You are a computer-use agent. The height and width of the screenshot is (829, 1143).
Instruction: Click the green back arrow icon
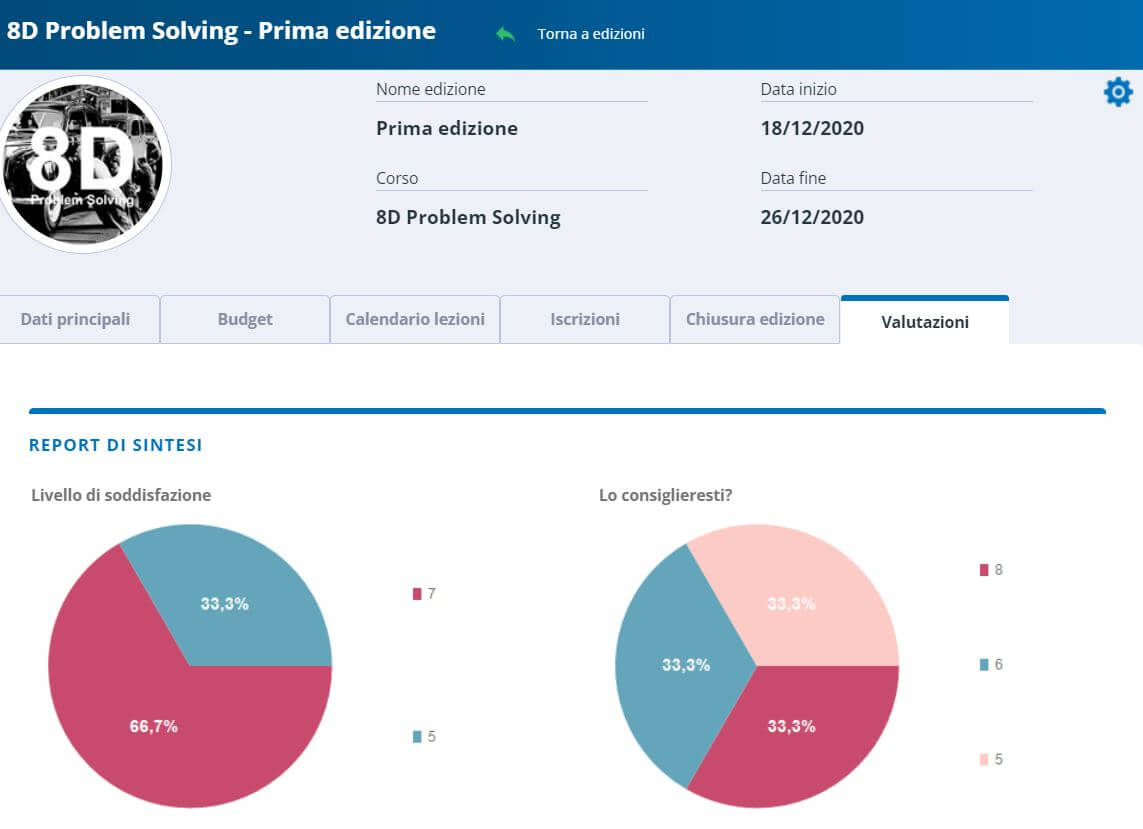coord(505,32)
